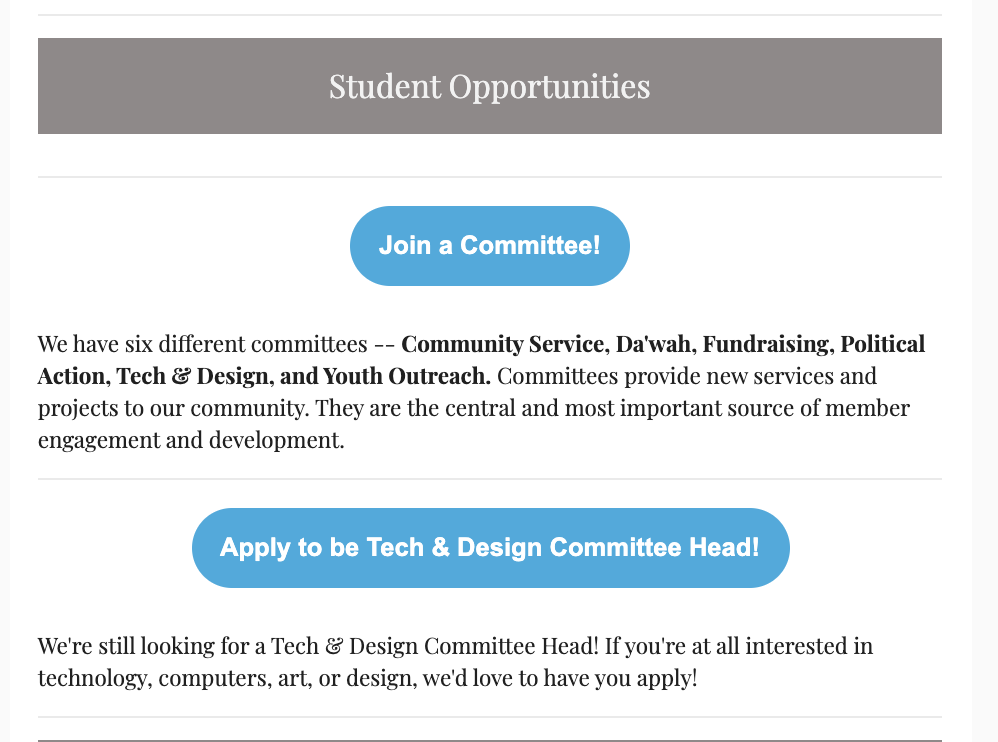Click the divider line below Student Opportunities banner

pos(489,177)
